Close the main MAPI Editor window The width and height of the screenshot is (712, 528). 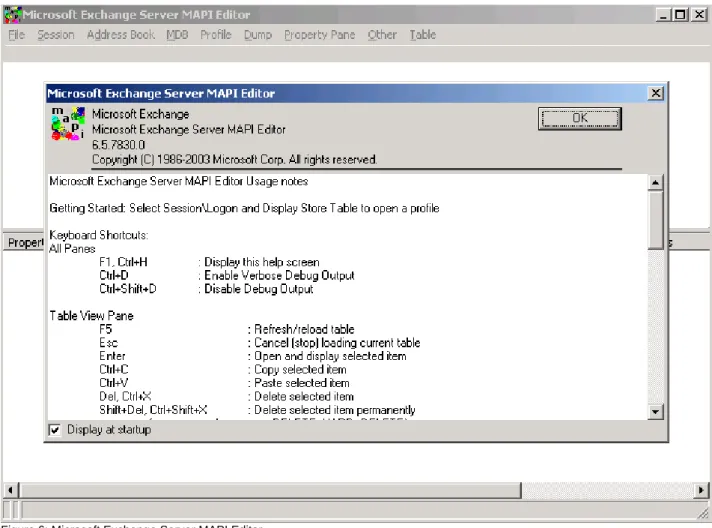pyautogui.click(x=699, y=15)
